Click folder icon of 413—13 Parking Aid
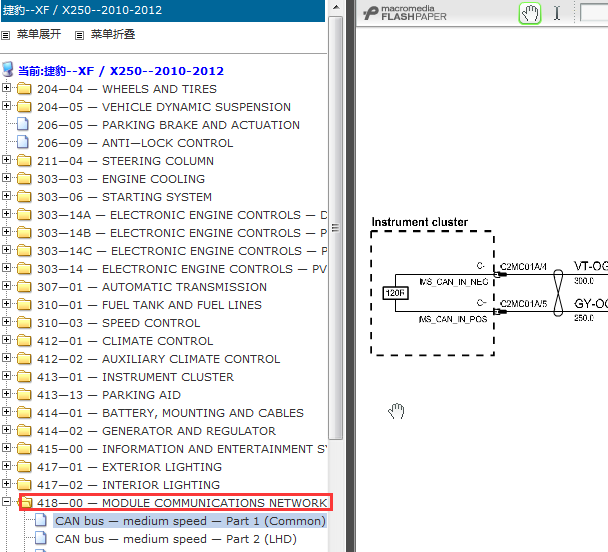608x552 pixels. (x=24, y=394)
